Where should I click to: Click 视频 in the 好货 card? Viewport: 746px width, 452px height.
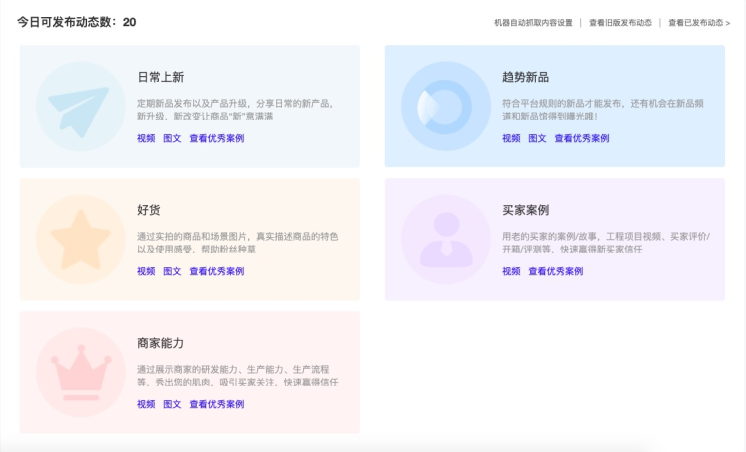(x=146, y=272)
